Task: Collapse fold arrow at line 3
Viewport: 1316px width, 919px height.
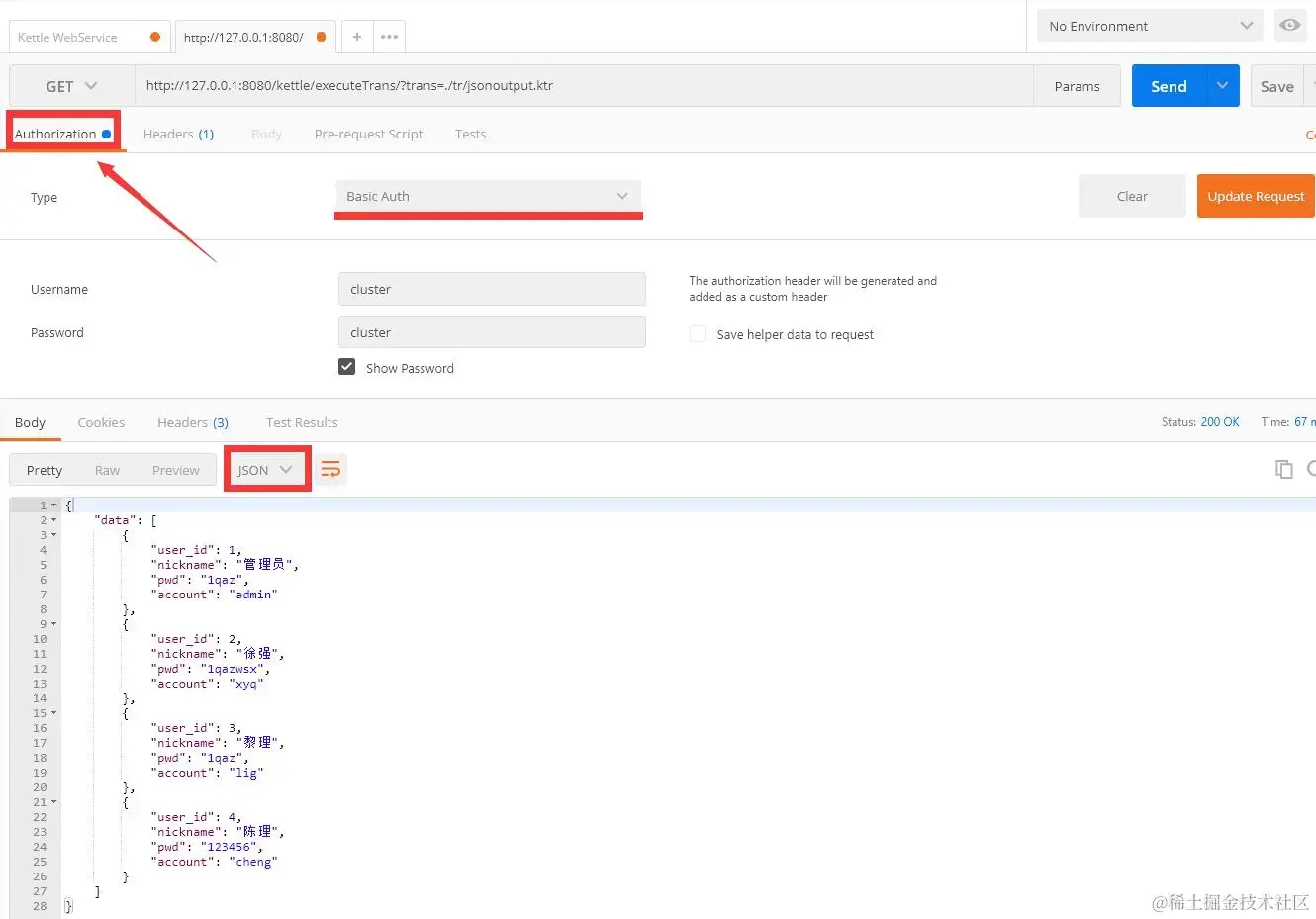Action: (x=54, y=535)
